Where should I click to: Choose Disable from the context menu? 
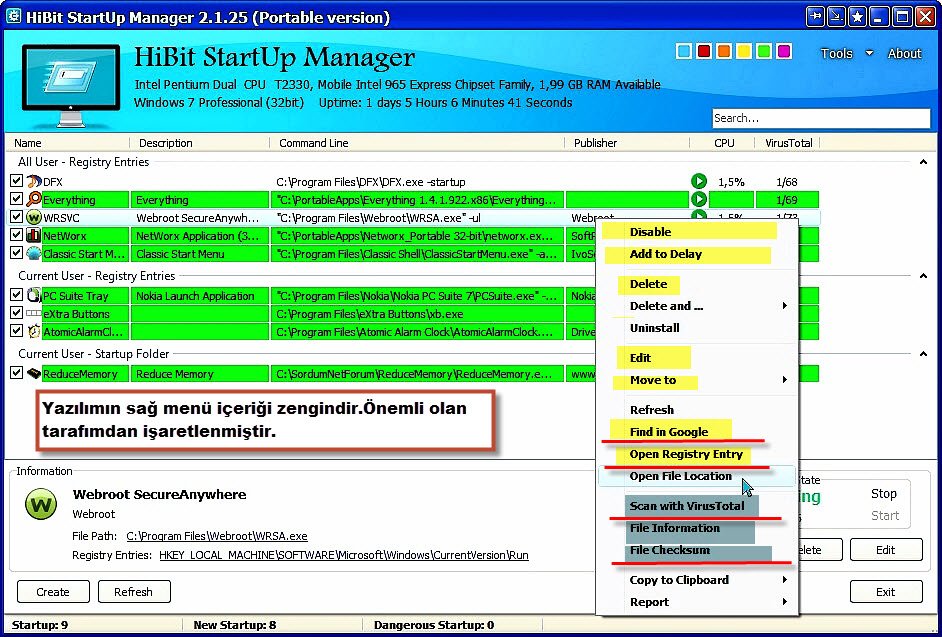(x=650, y=232)
